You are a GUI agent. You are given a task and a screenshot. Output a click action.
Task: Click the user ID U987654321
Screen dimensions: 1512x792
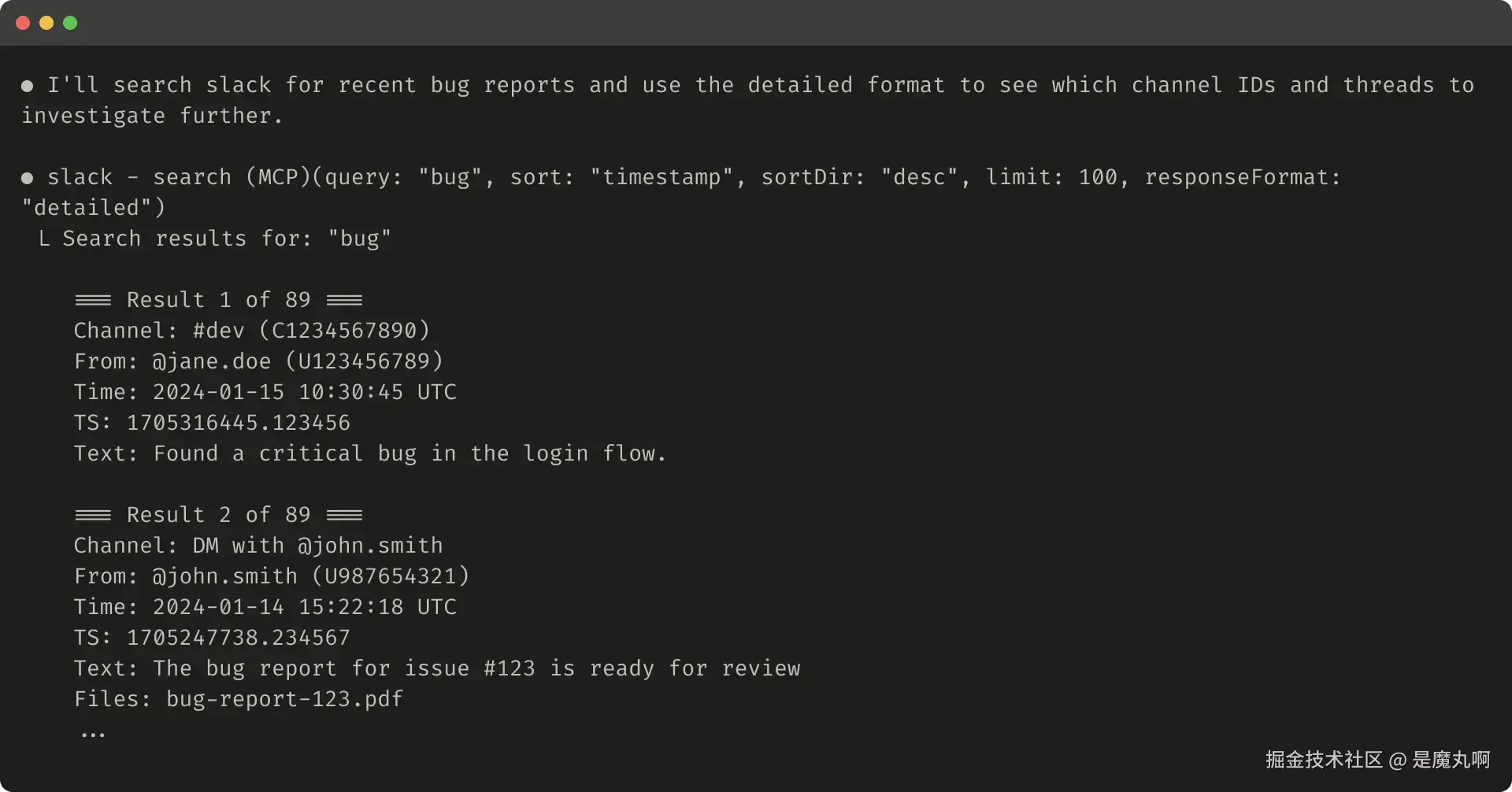click(391, 576)
